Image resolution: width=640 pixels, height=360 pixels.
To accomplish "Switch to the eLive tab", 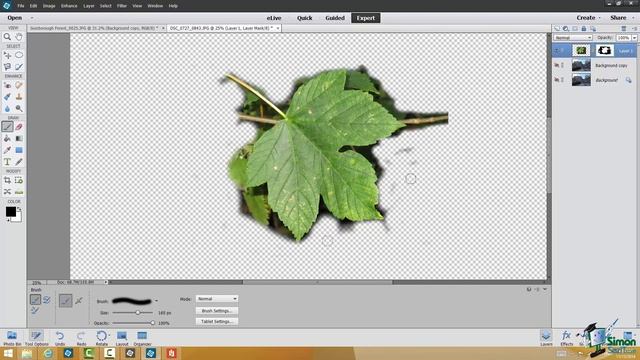I will [274, 18].
